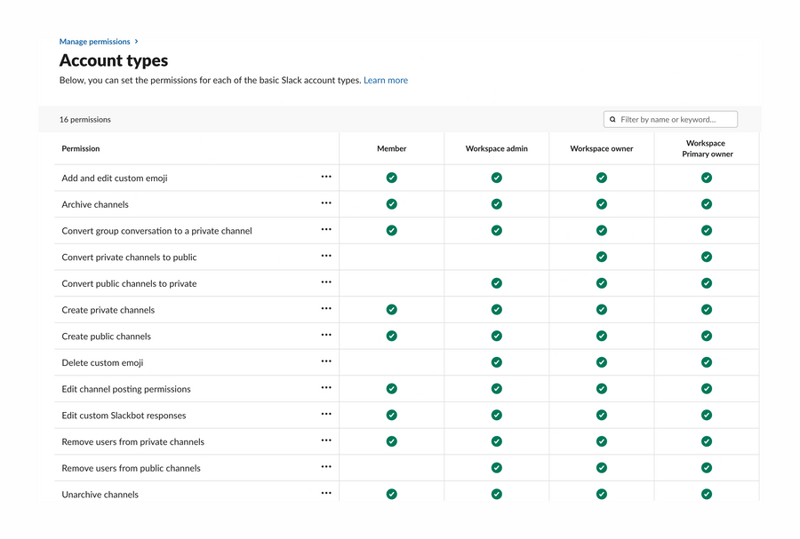Click the breadcrumb chevron after Manage permissions
Viewport: 800px width, 539px height.
coord(136,41)
